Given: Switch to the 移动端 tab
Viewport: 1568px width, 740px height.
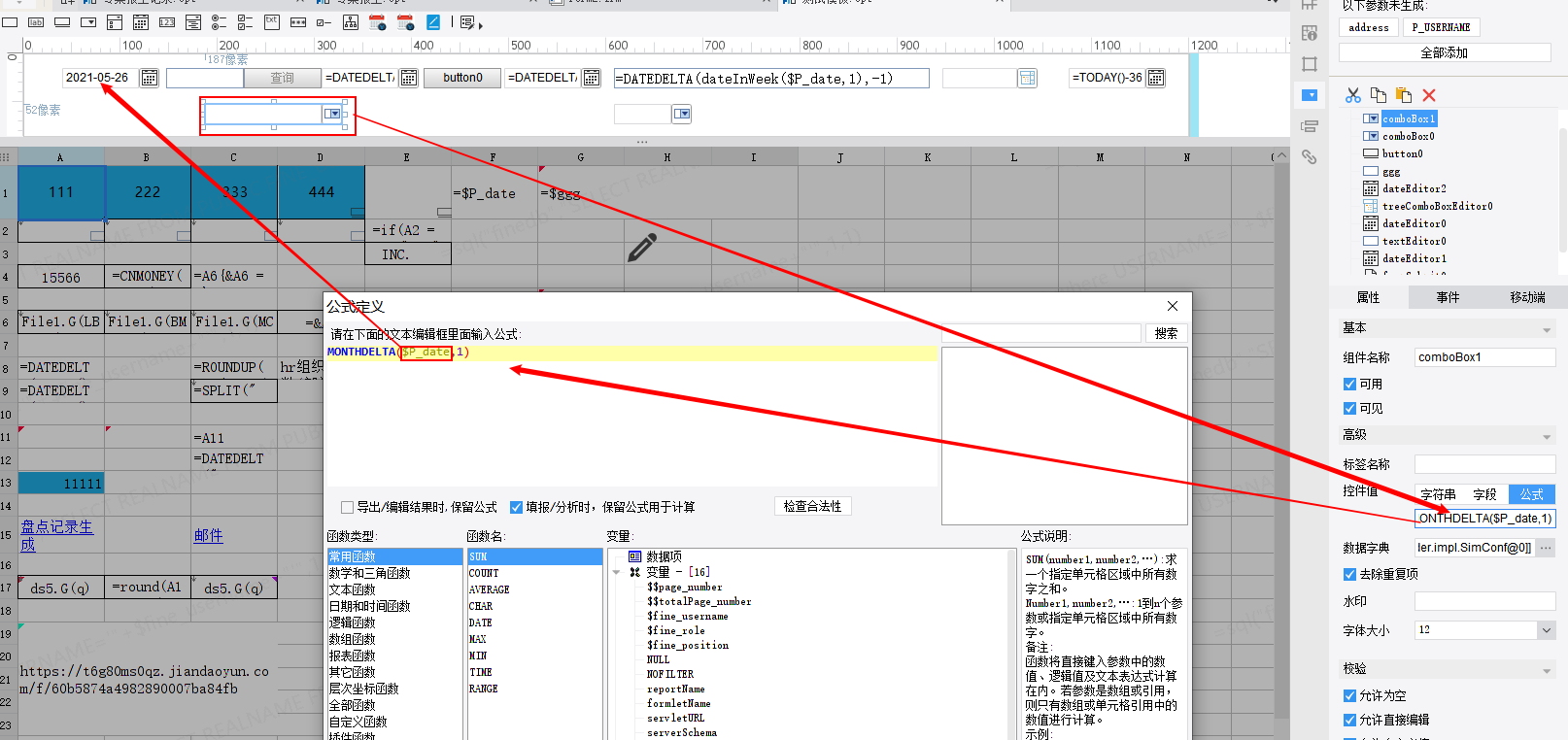Looking at the screenshot, I should pos(1527,297).
